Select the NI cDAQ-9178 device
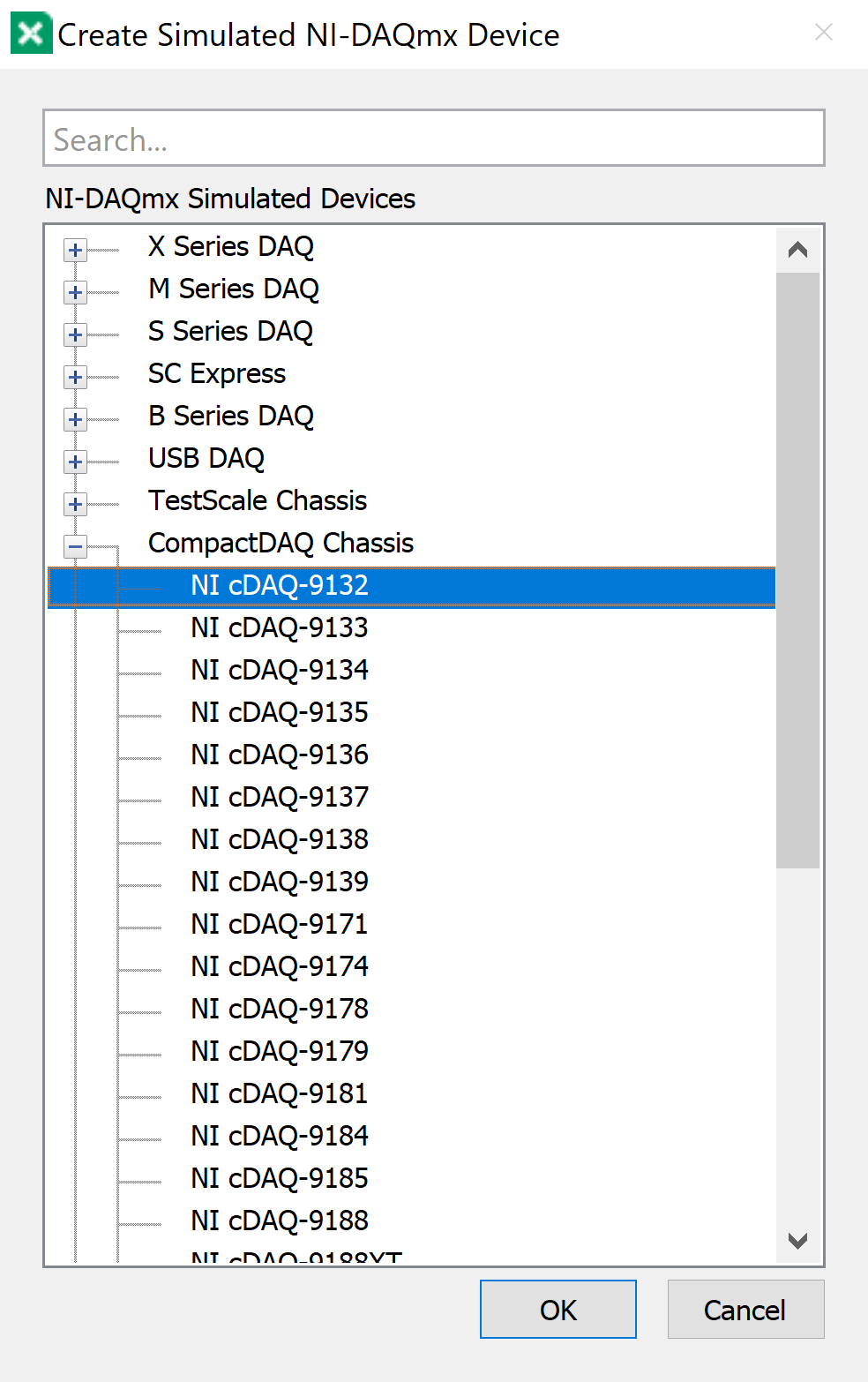 point(279,1009)
